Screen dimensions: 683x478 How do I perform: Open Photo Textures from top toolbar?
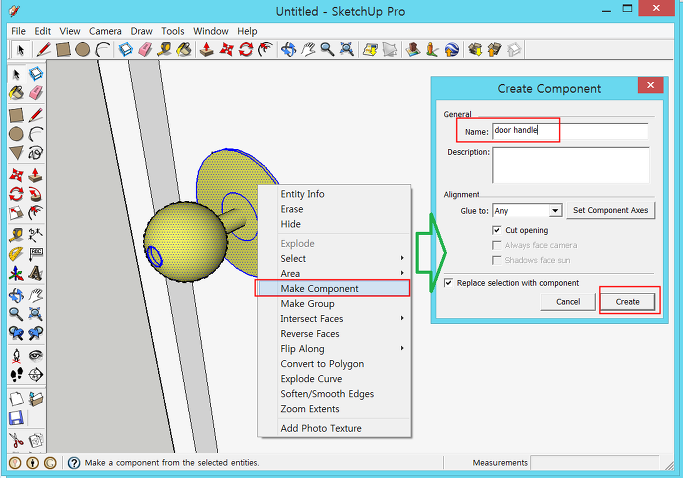click(432, 49)
